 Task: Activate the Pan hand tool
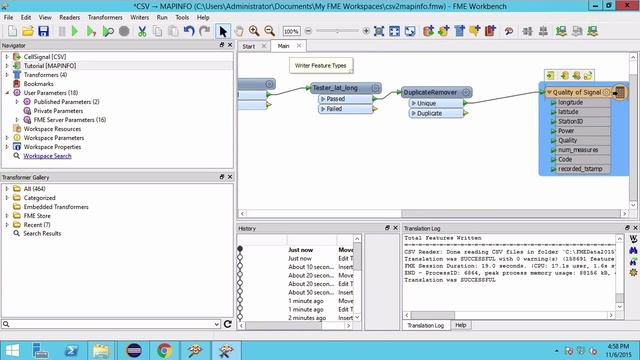tap(239, 31)
